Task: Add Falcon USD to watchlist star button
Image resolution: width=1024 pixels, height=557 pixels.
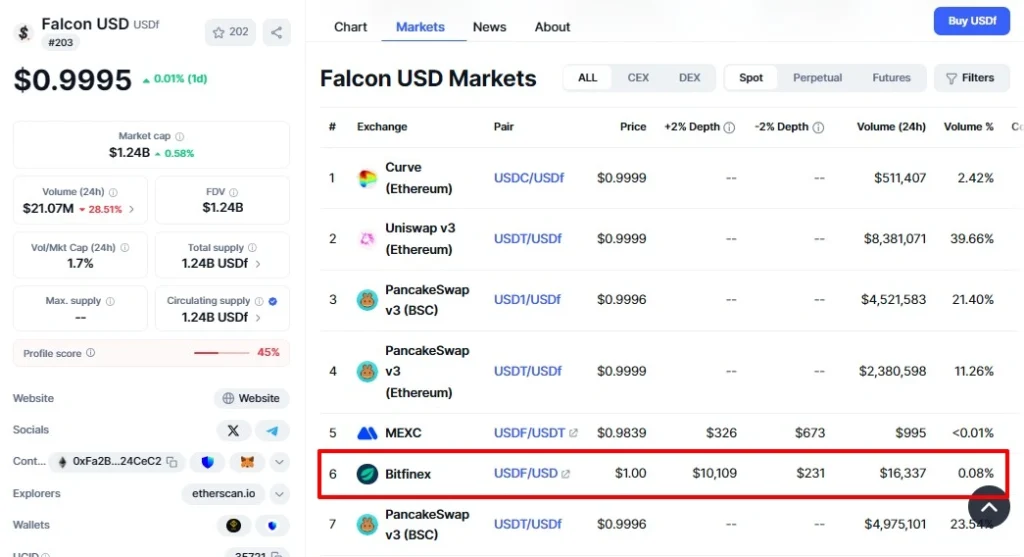Action: (230, 32)
